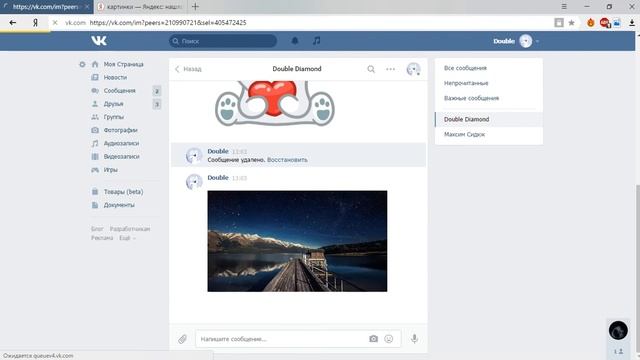Click the Назад back link in chat

189,69
